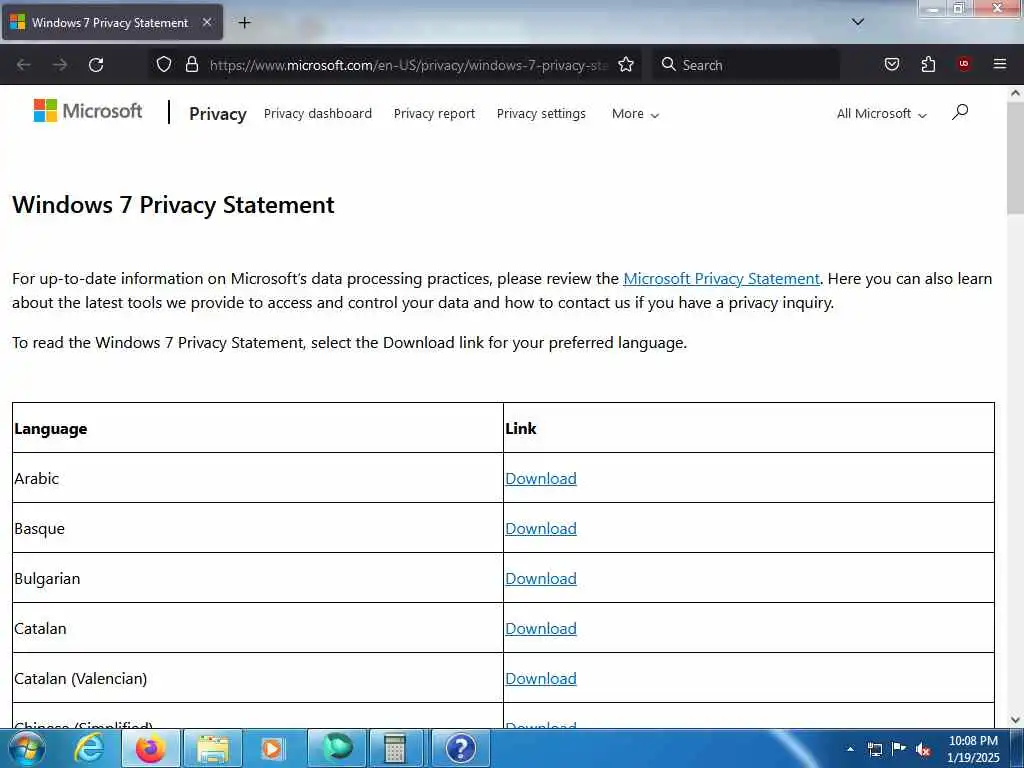
Task: Open the Firefox hamburger menu
Action: 1000,64
